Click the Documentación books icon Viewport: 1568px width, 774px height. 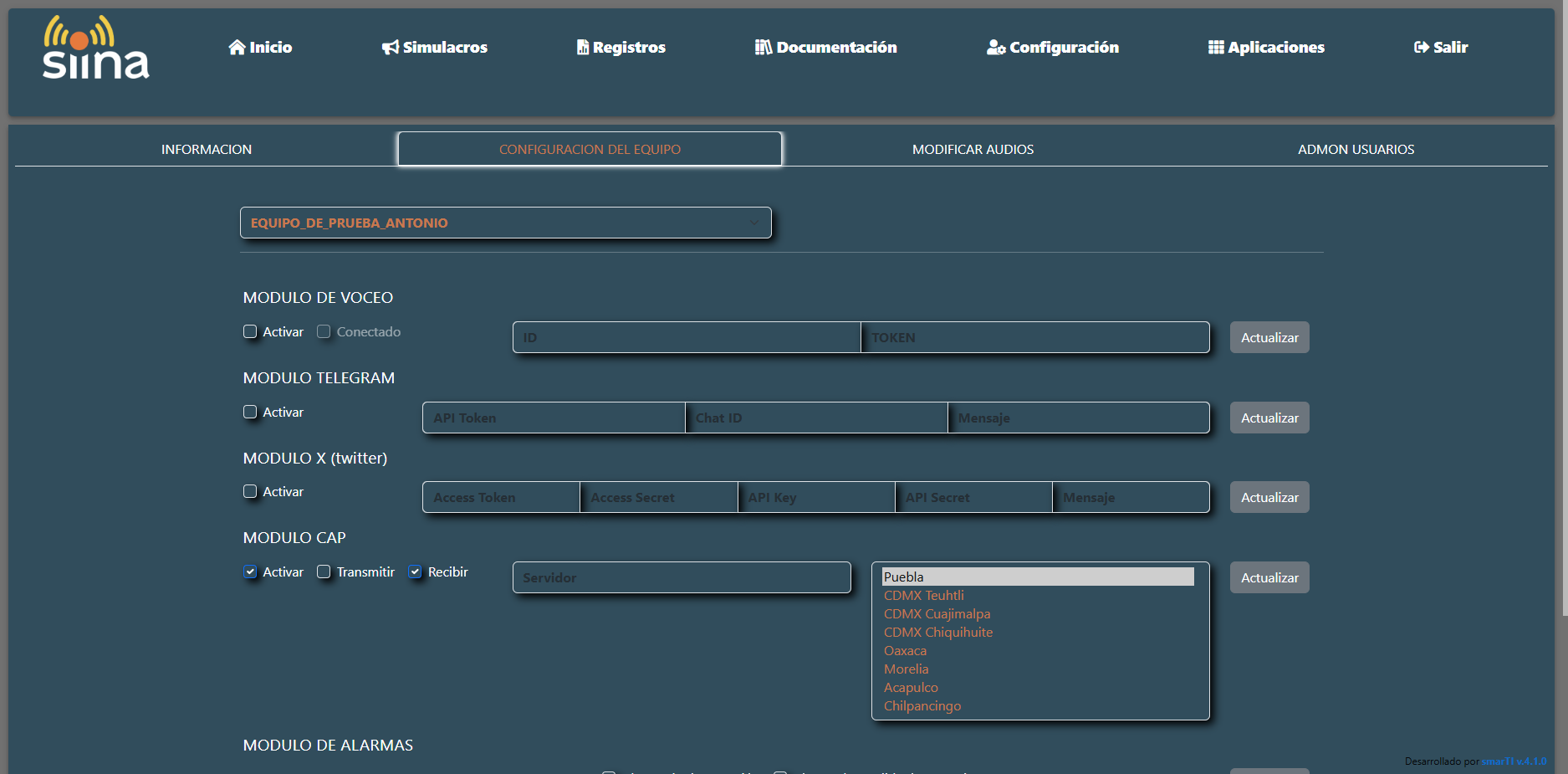pos(764,48)
